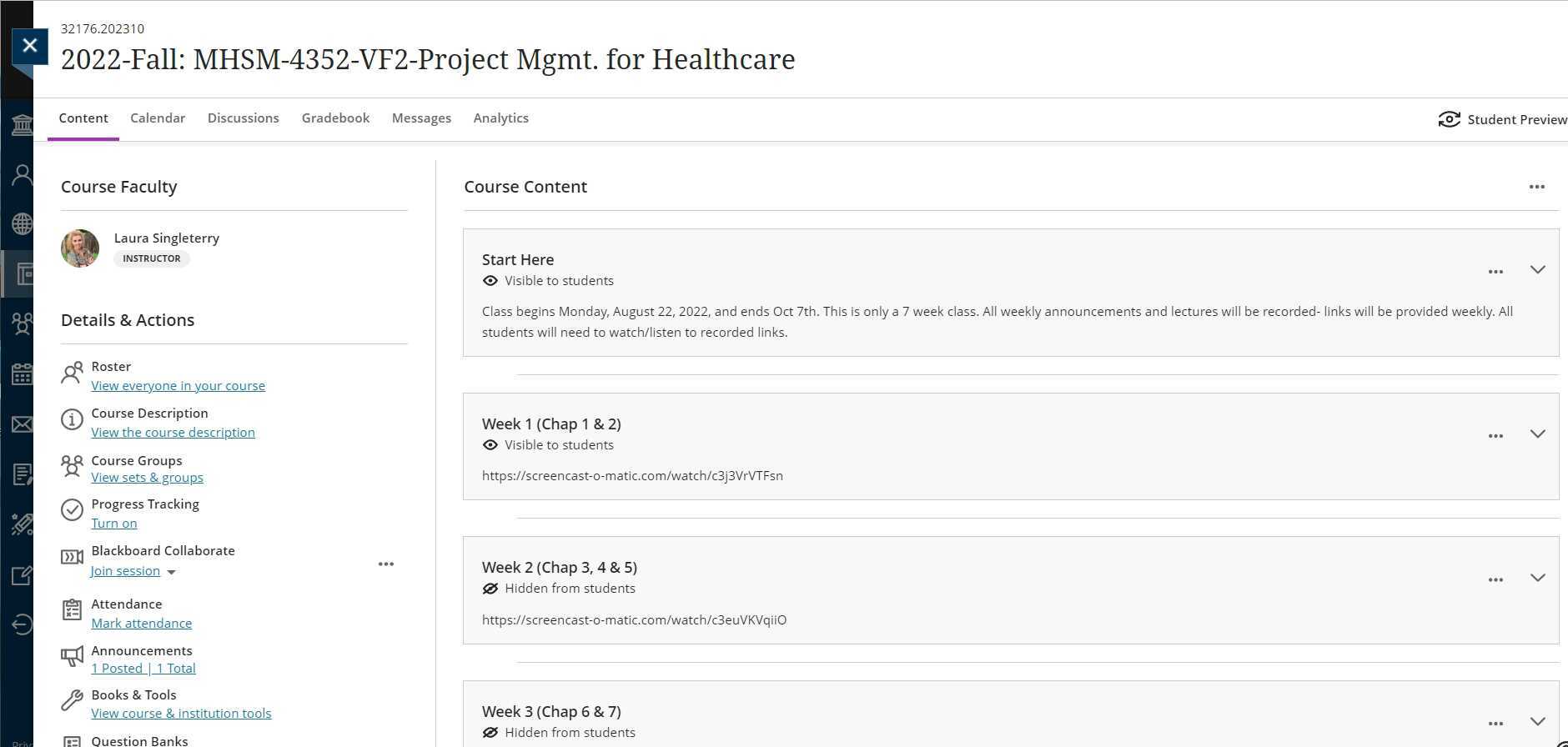The image size is (1568, 747).
Task: Open the Calendar icon in left sidebar
Action: [23, 374]
